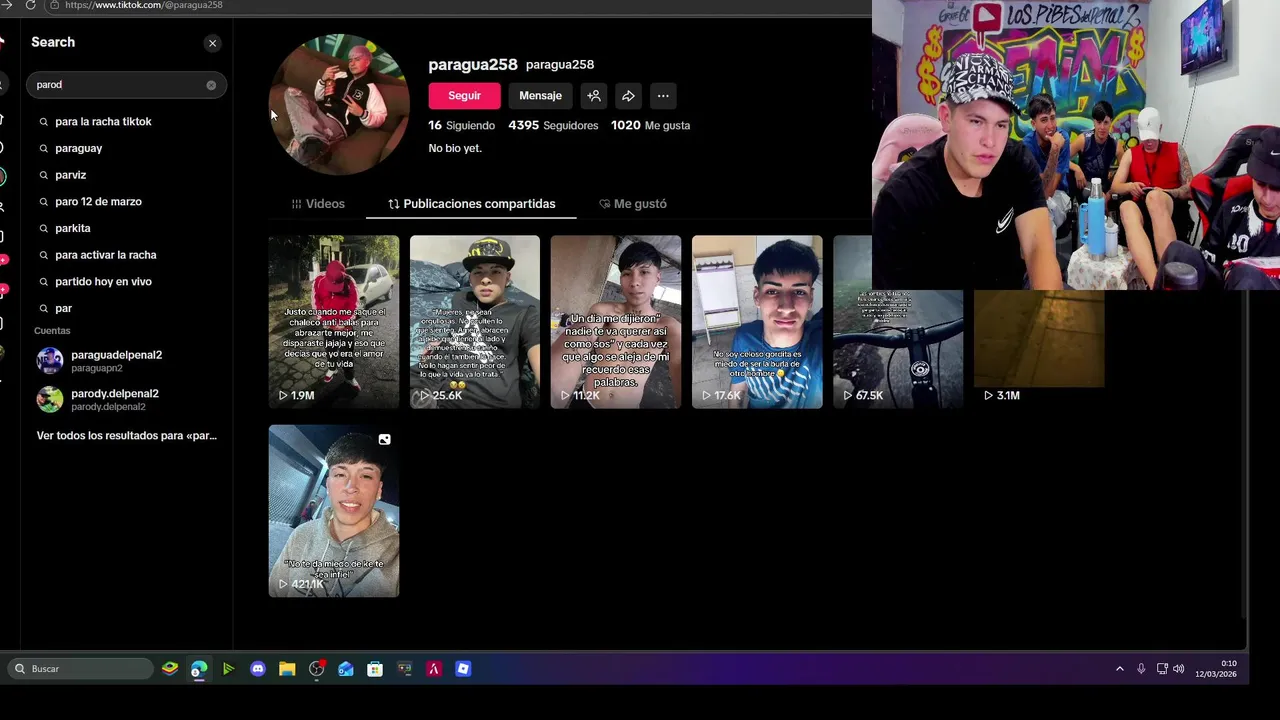
Task: Select suggestion 'parkita'
Action: (72, 228)
